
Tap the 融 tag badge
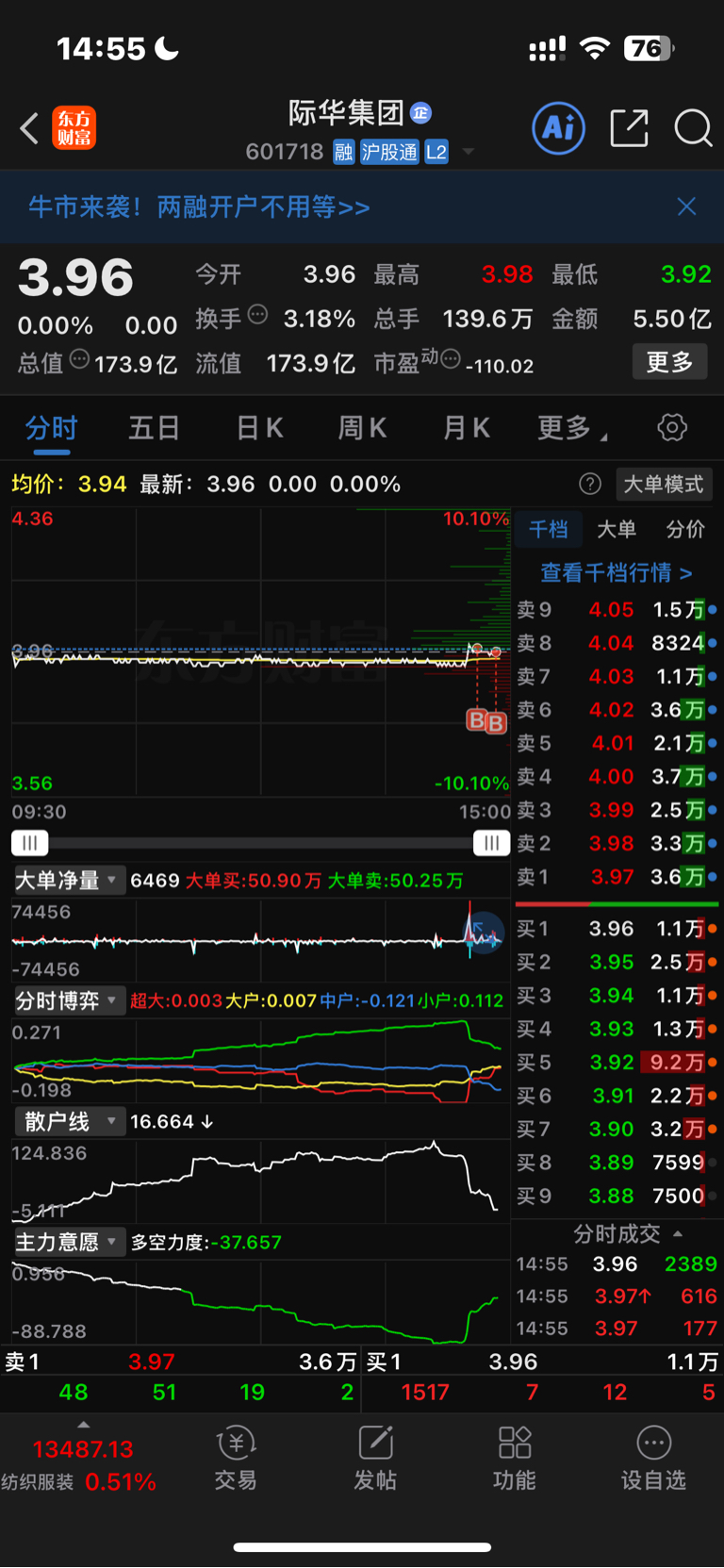tap(343, 152)
